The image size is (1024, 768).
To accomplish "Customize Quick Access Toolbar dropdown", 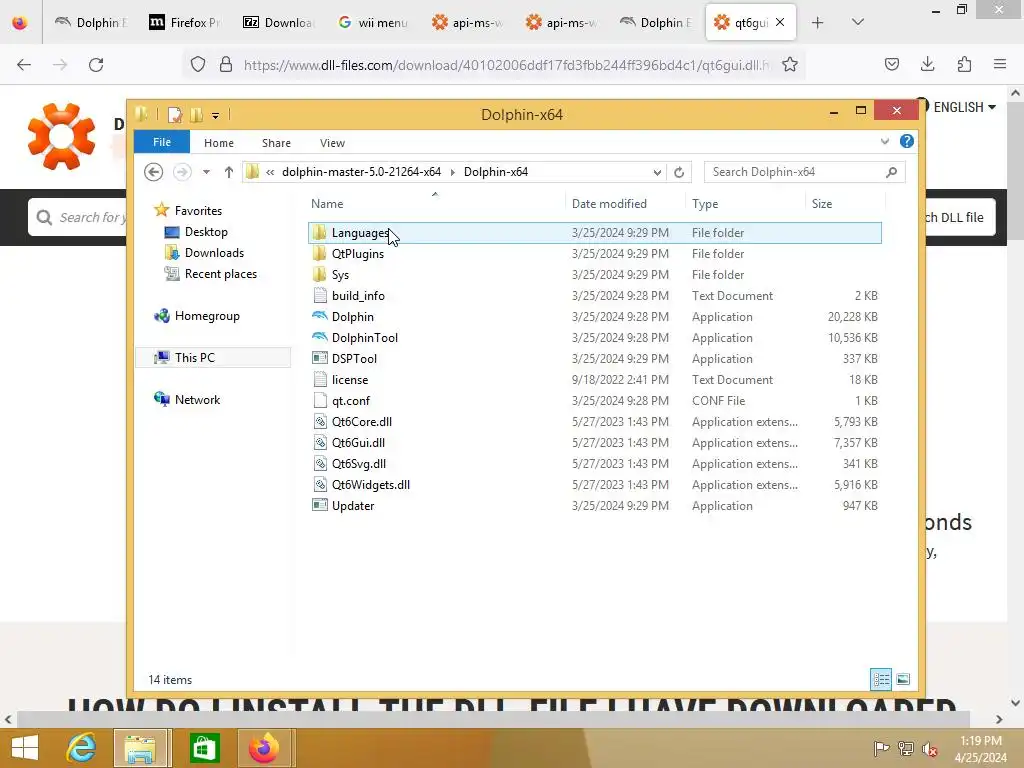I will tap(216, 116).
